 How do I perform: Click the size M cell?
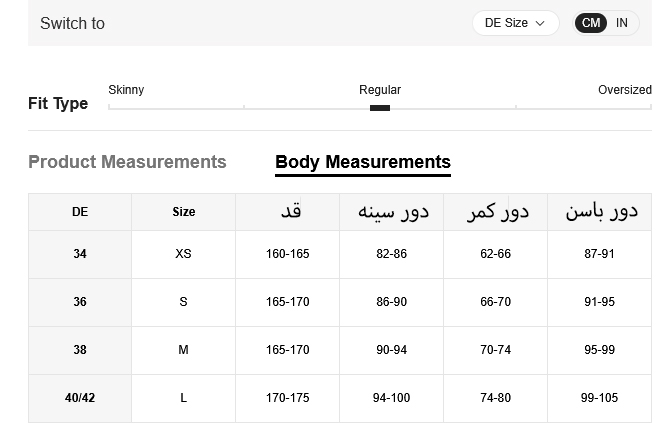click(x=183, y=350)
